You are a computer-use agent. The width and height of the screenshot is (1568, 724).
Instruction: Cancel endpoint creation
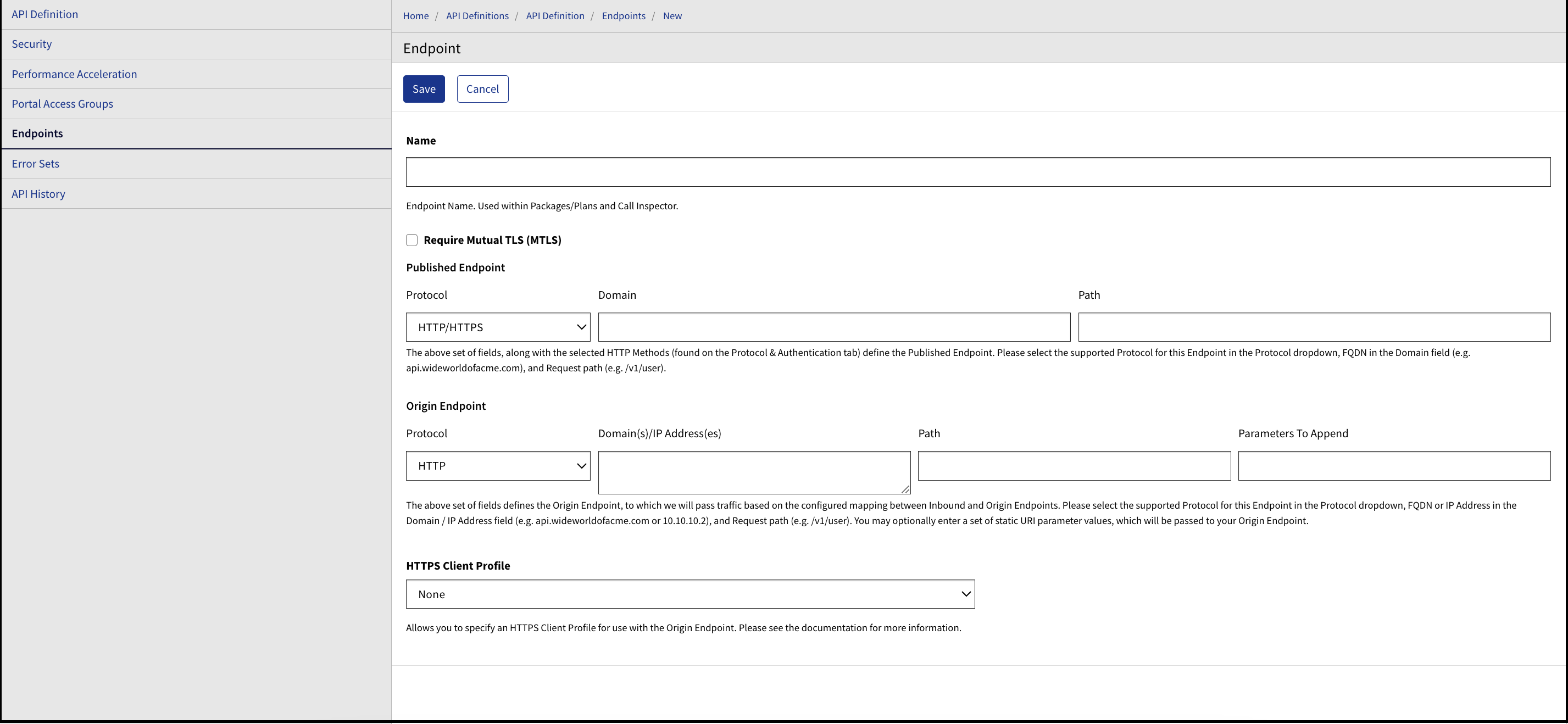tap(482, 89)
